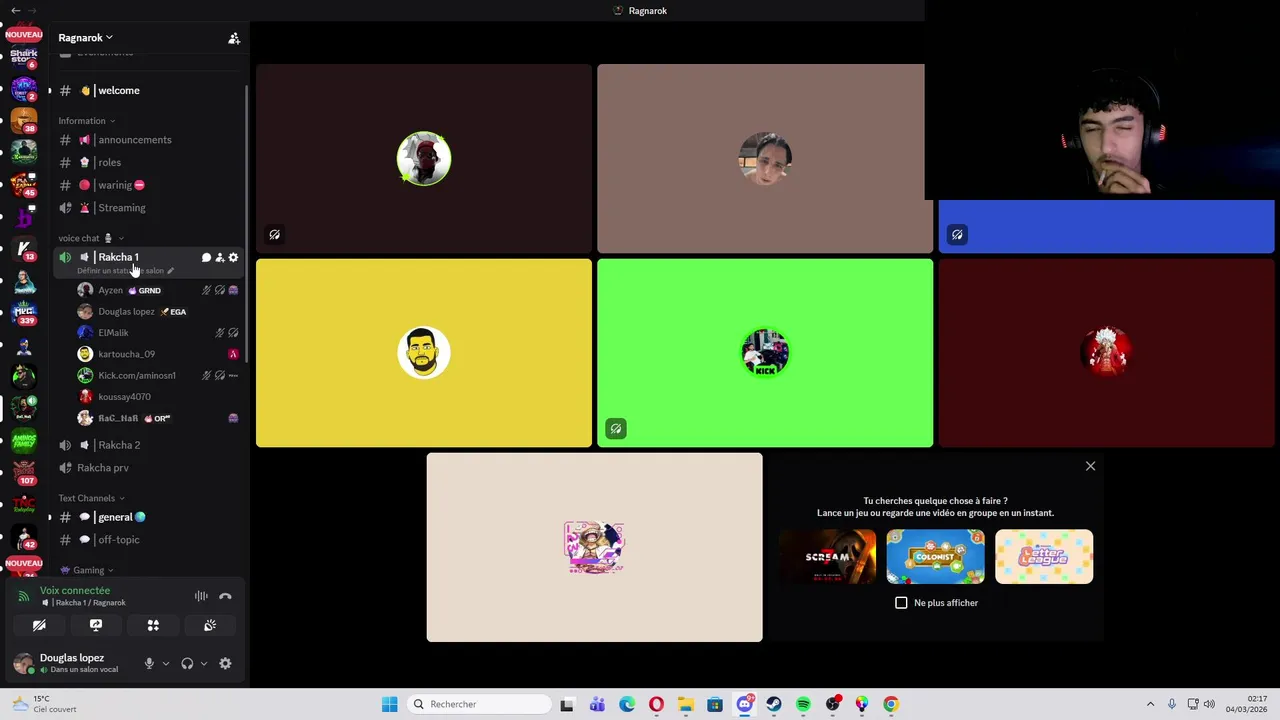Open Opera browser from the taskbar
The image size is (1280, 720).
(x=656, y=704)
